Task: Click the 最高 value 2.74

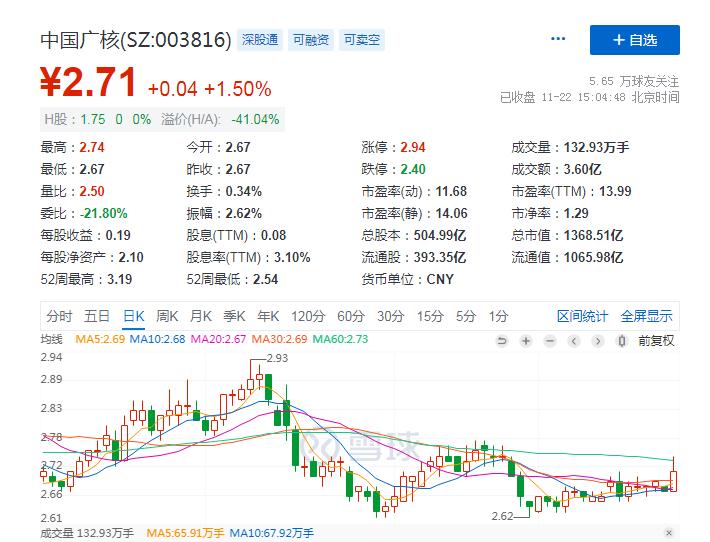Action: 92,147
